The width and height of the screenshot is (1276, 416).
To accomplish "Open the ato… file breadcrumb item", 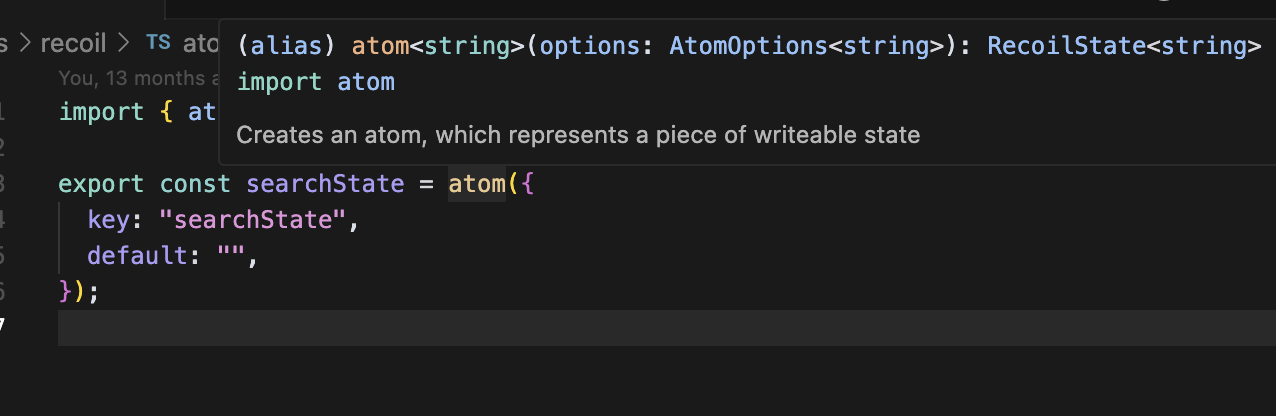I will coord(200,43).
